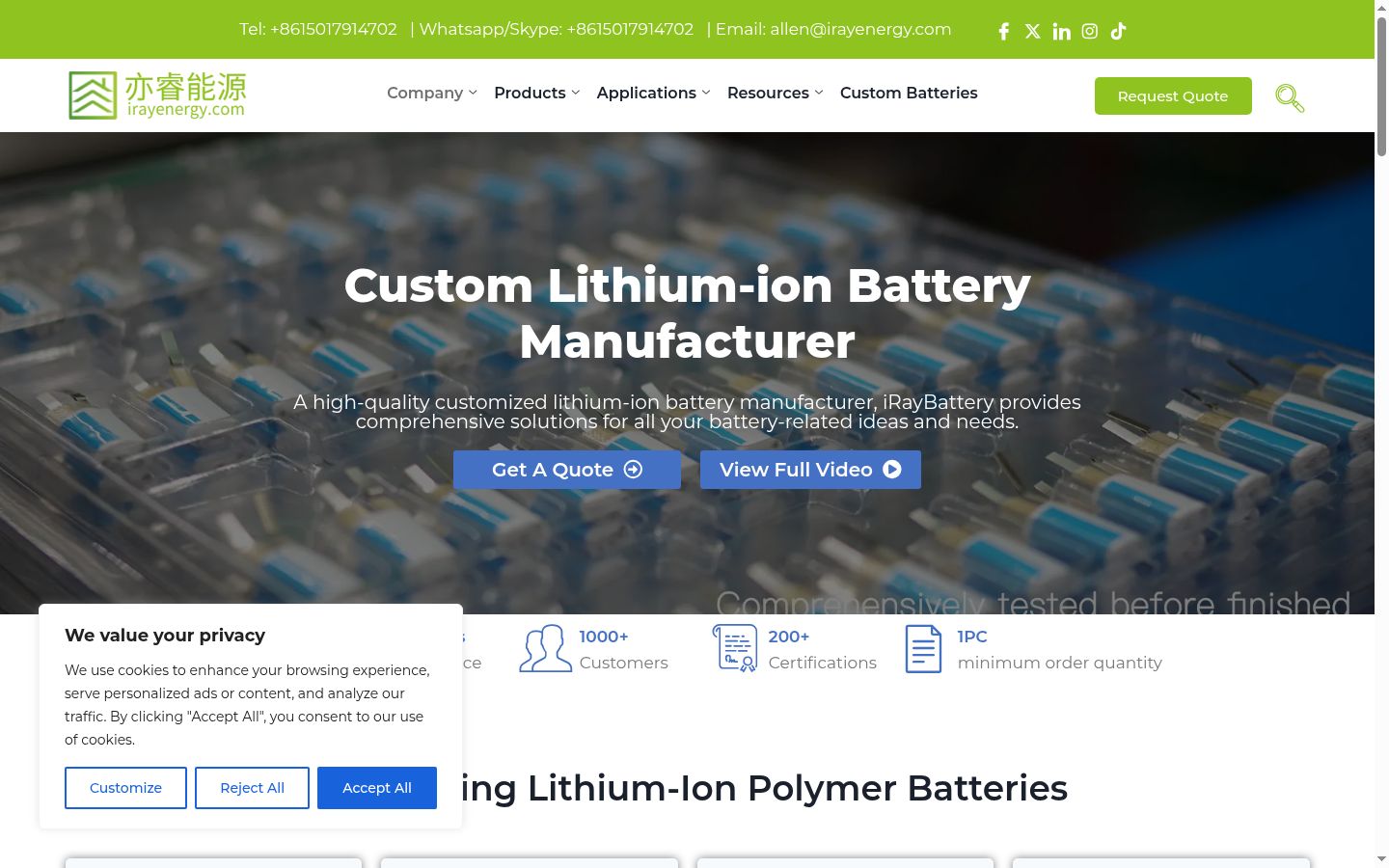This screenshot has height=868, width=1389.
Task: Click the 'Lithium-Ion Polymer Batteries' section heading
Action: tap(798, 788)
